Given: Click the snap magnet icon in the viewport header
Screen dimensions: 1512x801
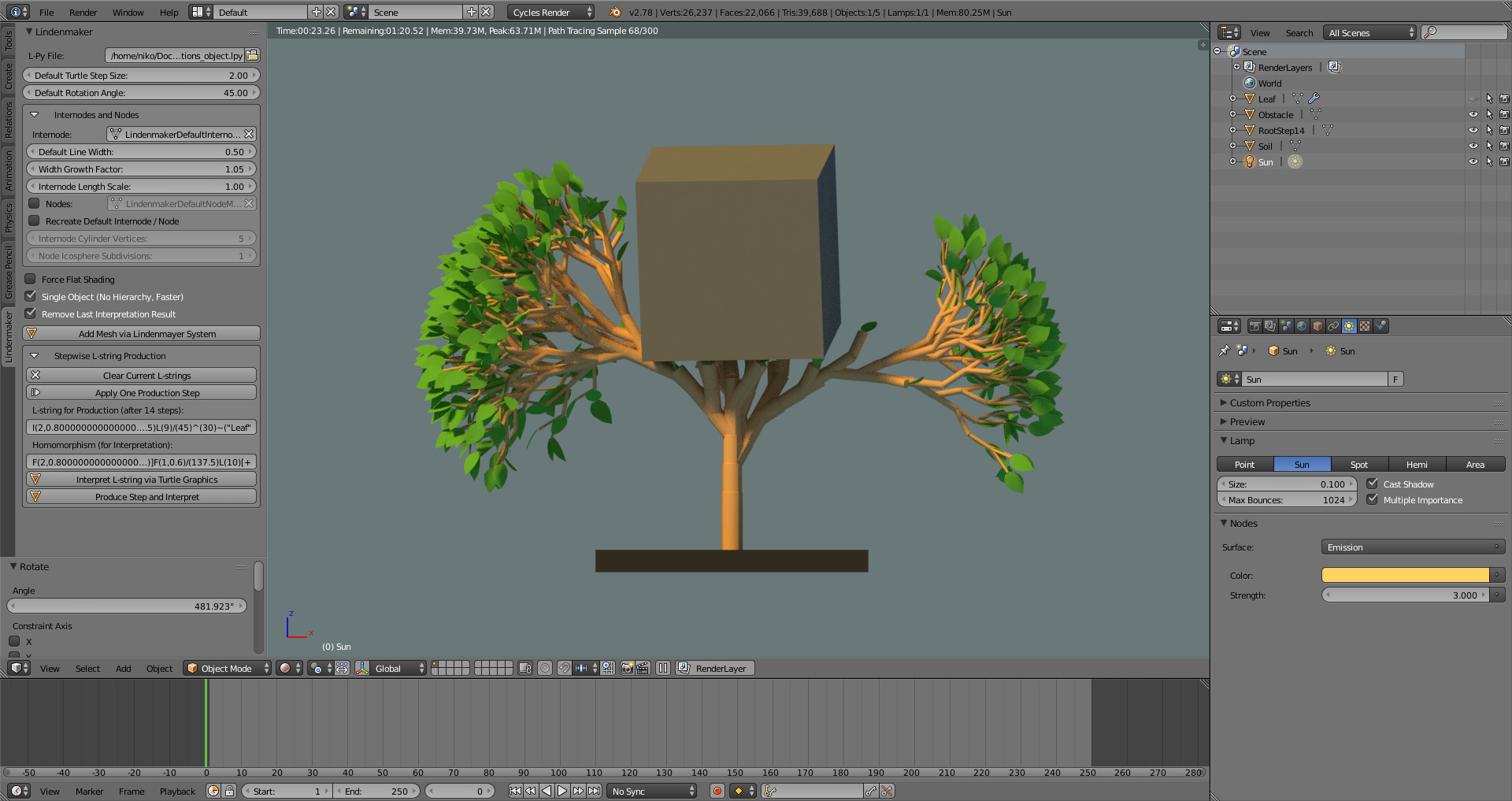Looking at the screenshot, I should (565, 668).
